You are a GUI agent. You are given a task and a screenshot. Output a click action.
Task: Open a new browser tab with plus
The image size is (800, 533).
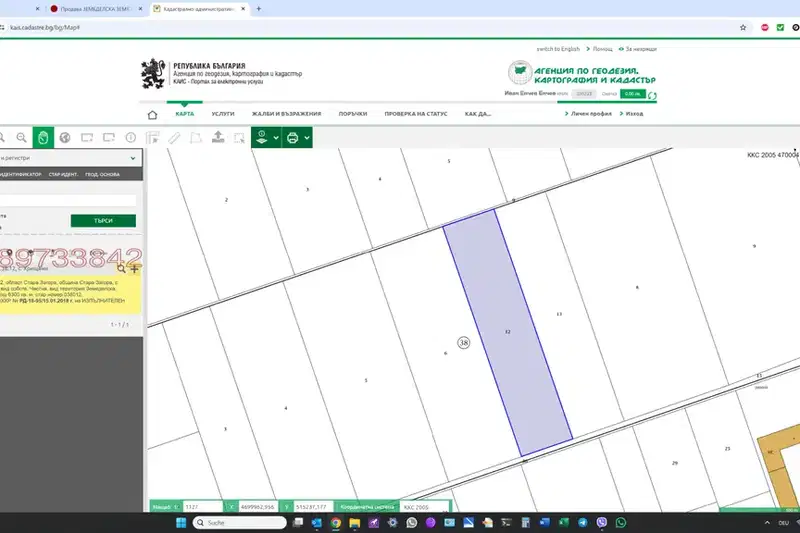[x=259, y=9]
